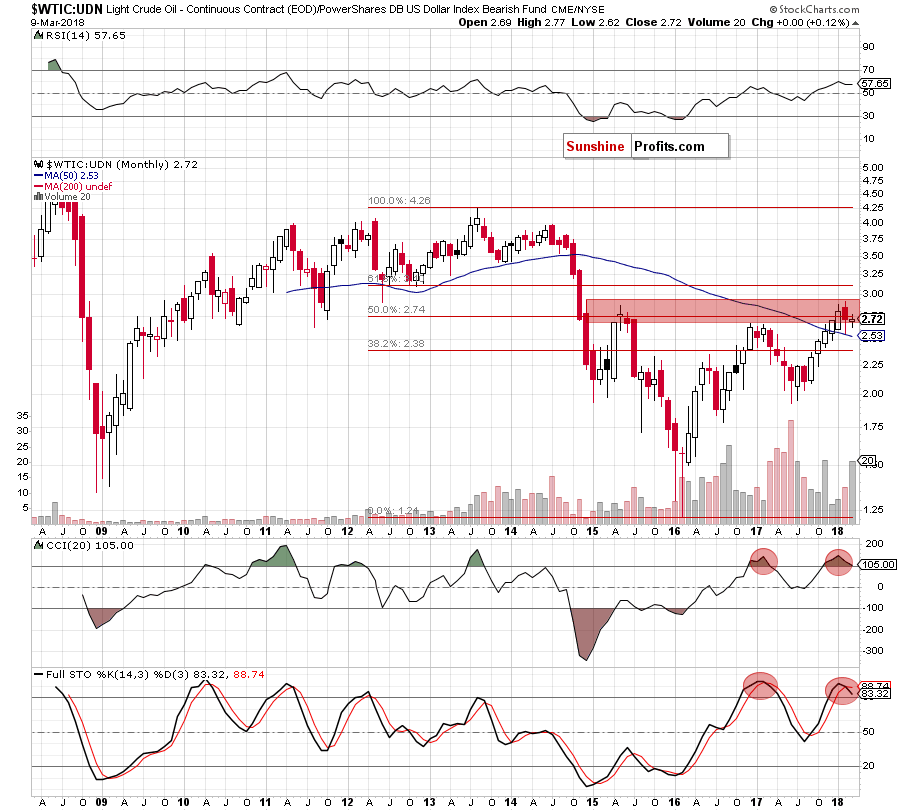Click the 83.32 stochastic value tag
Viewport: 900px width, 811px height.
click(x=875, y=694)
